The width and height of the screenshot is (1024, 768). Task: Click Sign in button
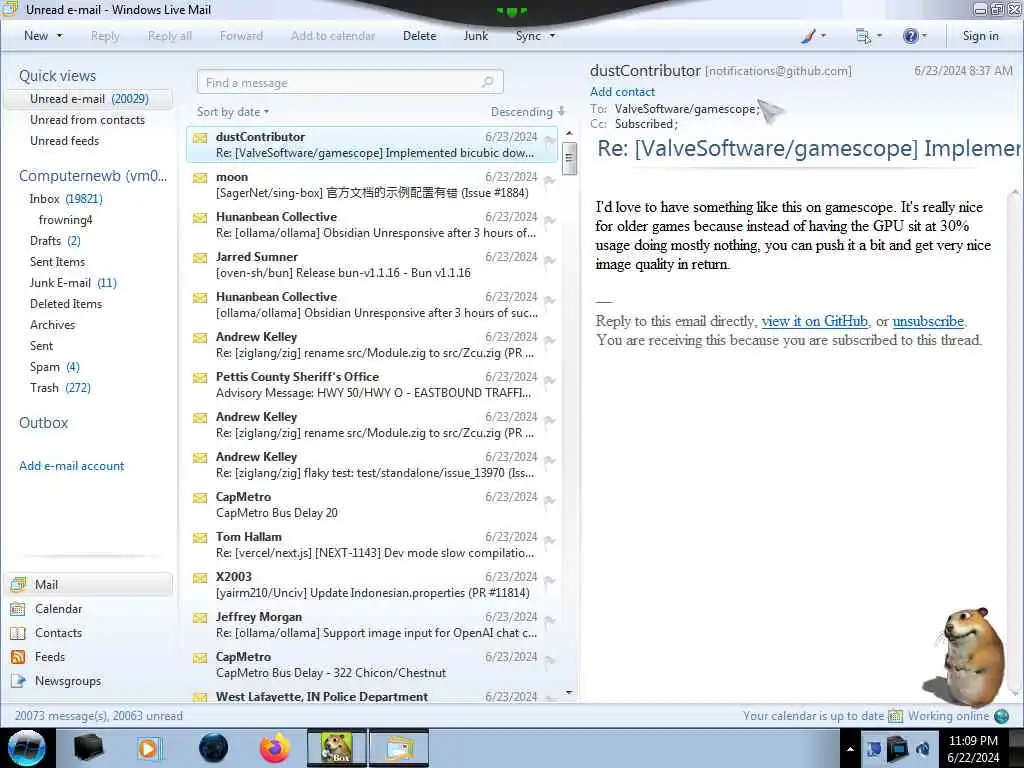tap(980, 36)
